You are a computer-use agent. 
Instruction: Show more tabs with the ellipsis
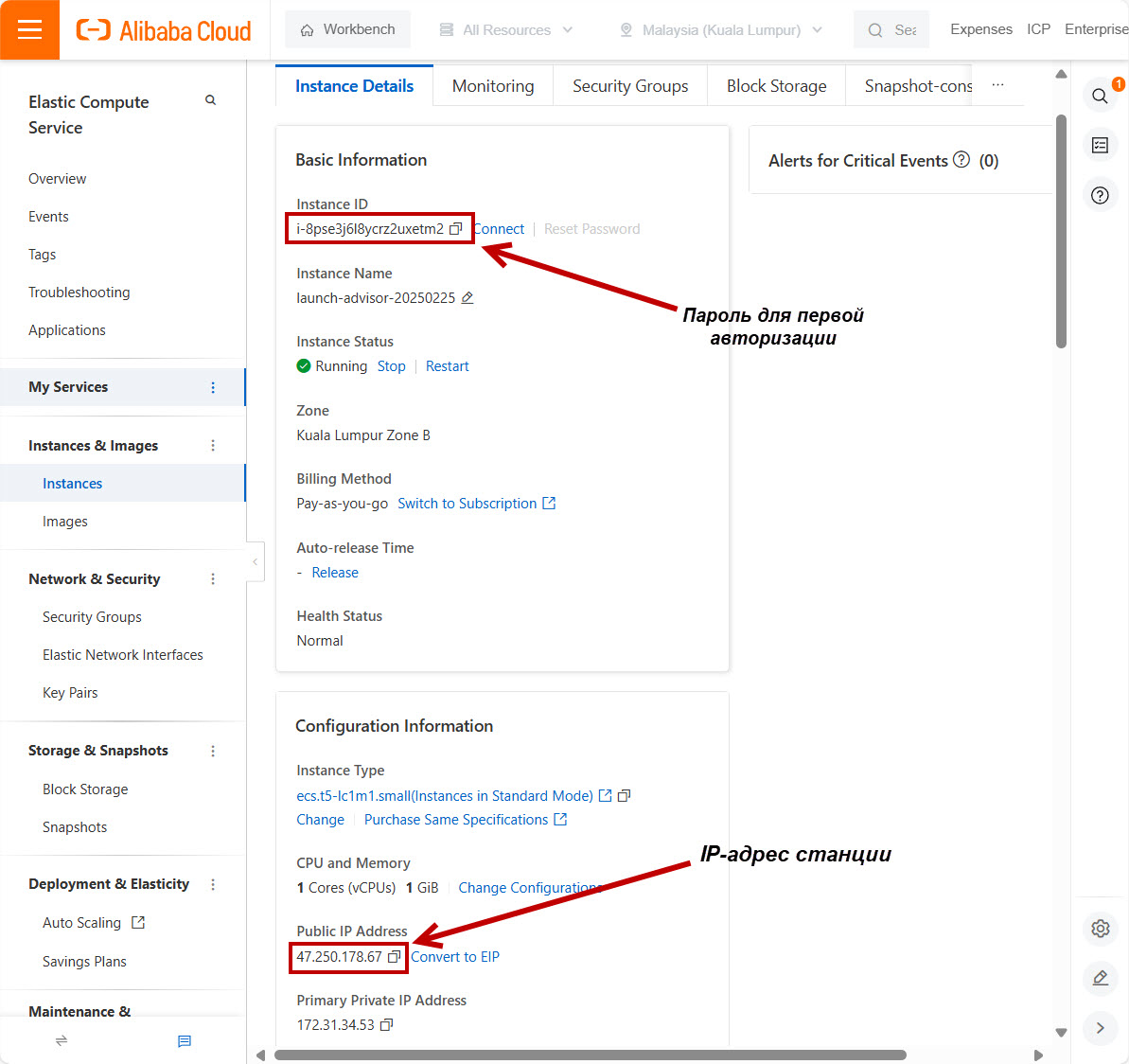(997, 85)
